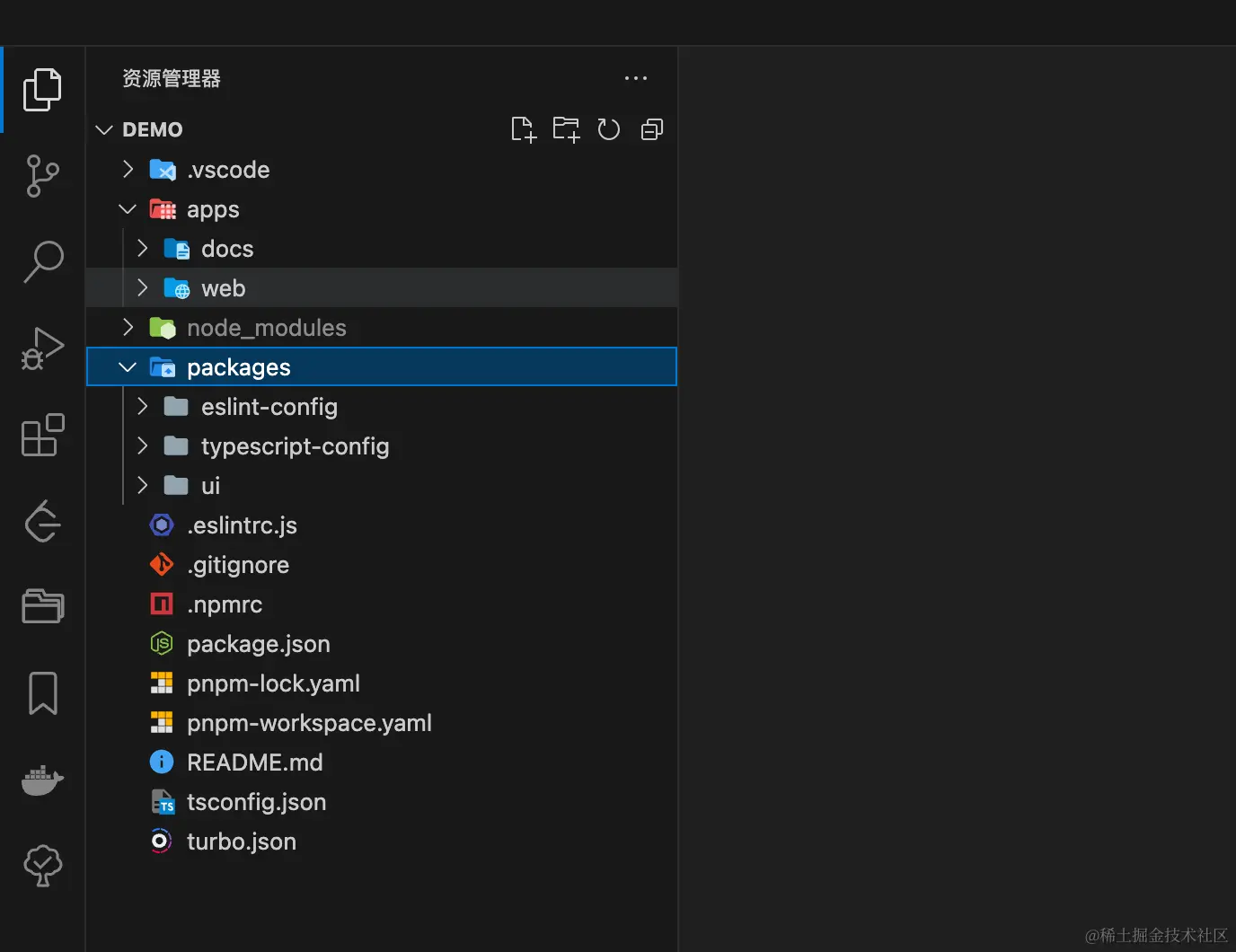Select the 'node_modules' folder name

coord(267,328)
